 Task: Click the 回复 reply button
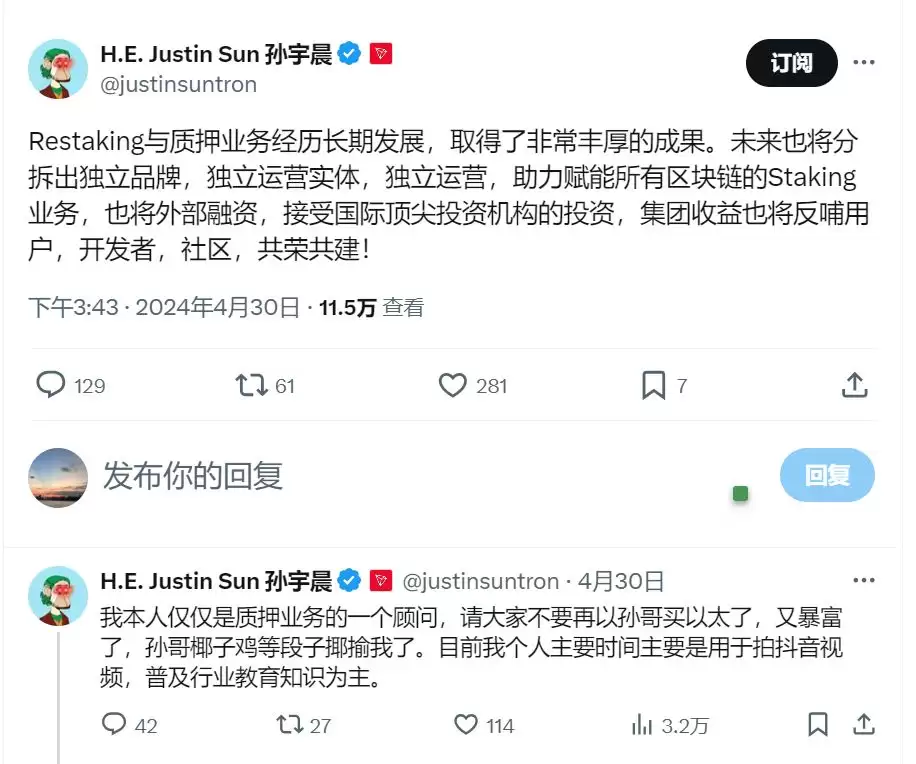(x=827, y=477)
